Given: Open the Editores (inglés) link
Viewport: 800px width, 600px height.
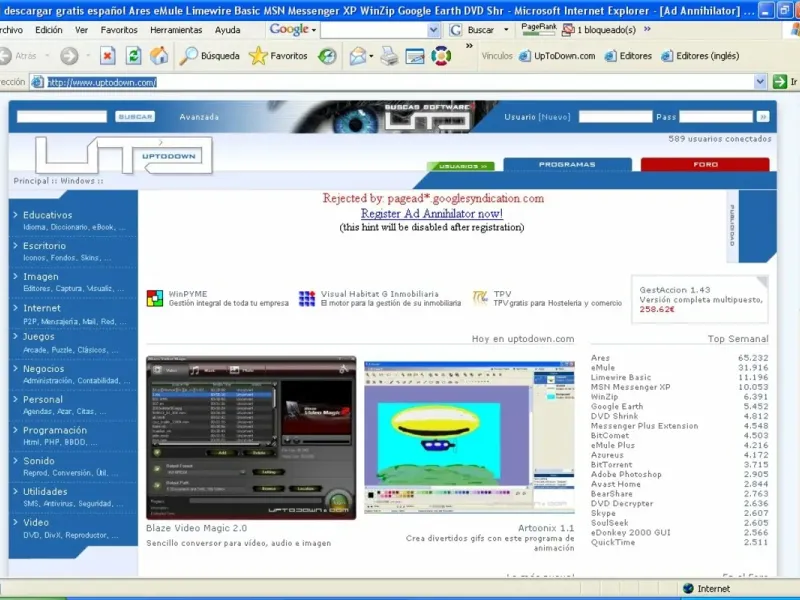Looking at the screenshot, I should tap(700, 56).
